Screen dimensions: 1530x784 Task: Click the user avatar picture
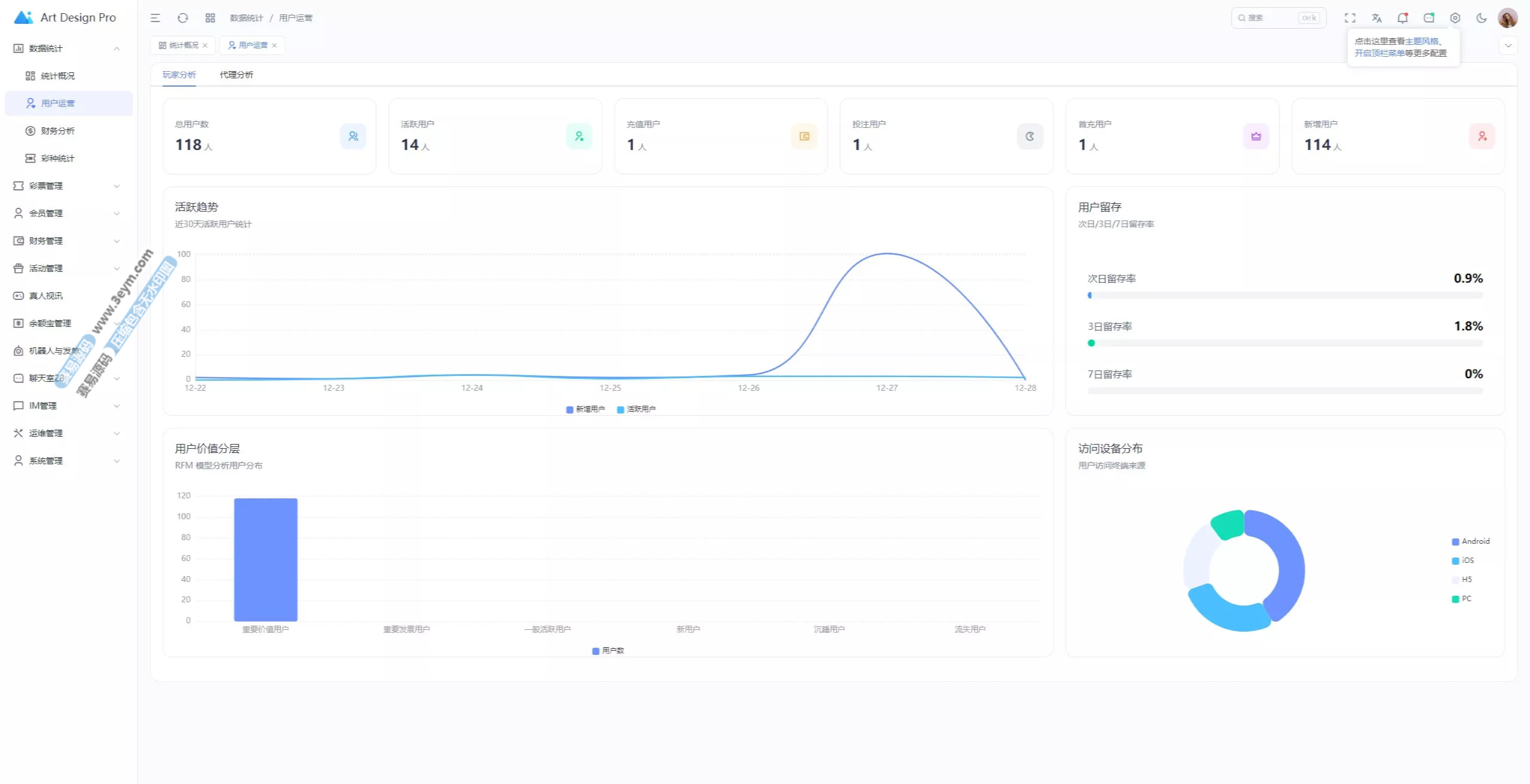pyautogui.click(x=1507, y=18)
